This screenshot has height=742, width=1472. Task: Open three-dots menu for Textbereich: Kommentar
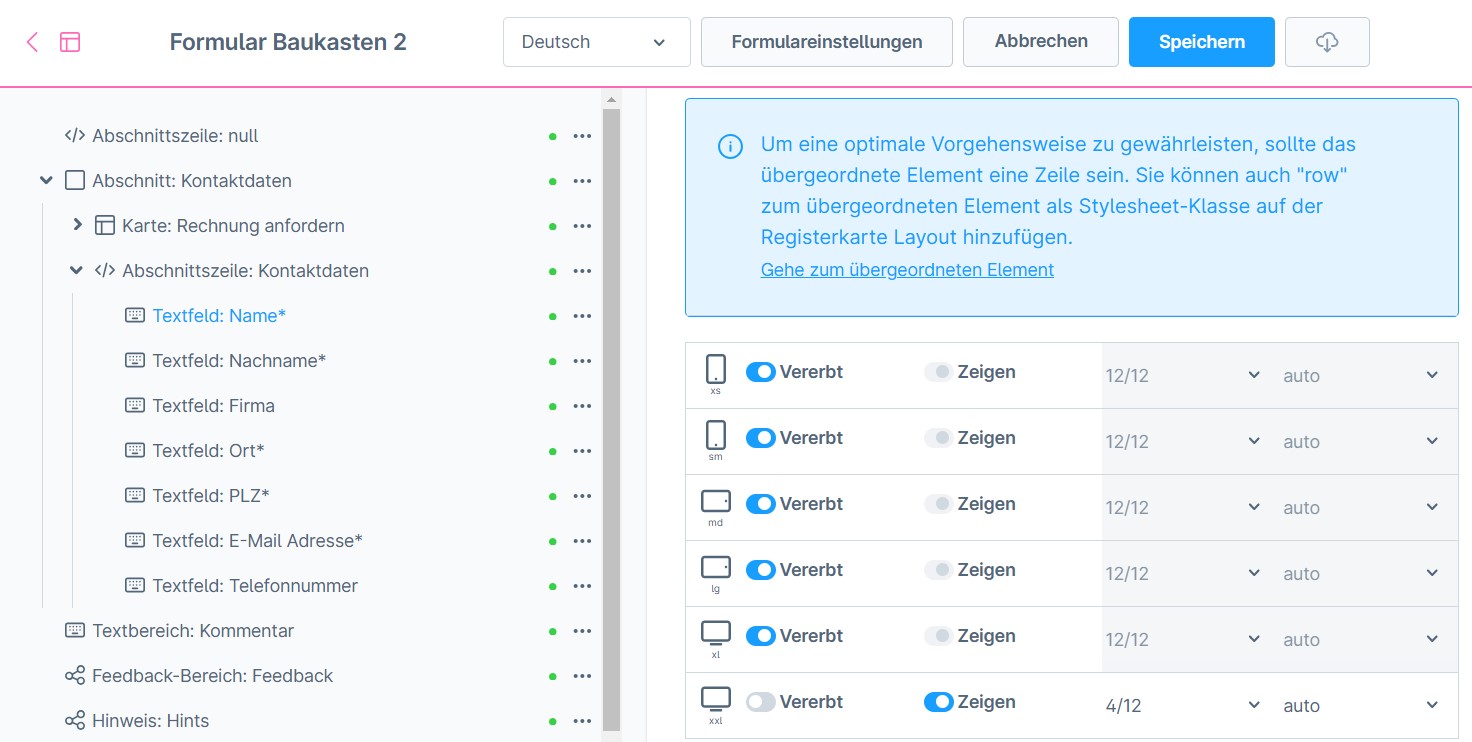point(582,631)
